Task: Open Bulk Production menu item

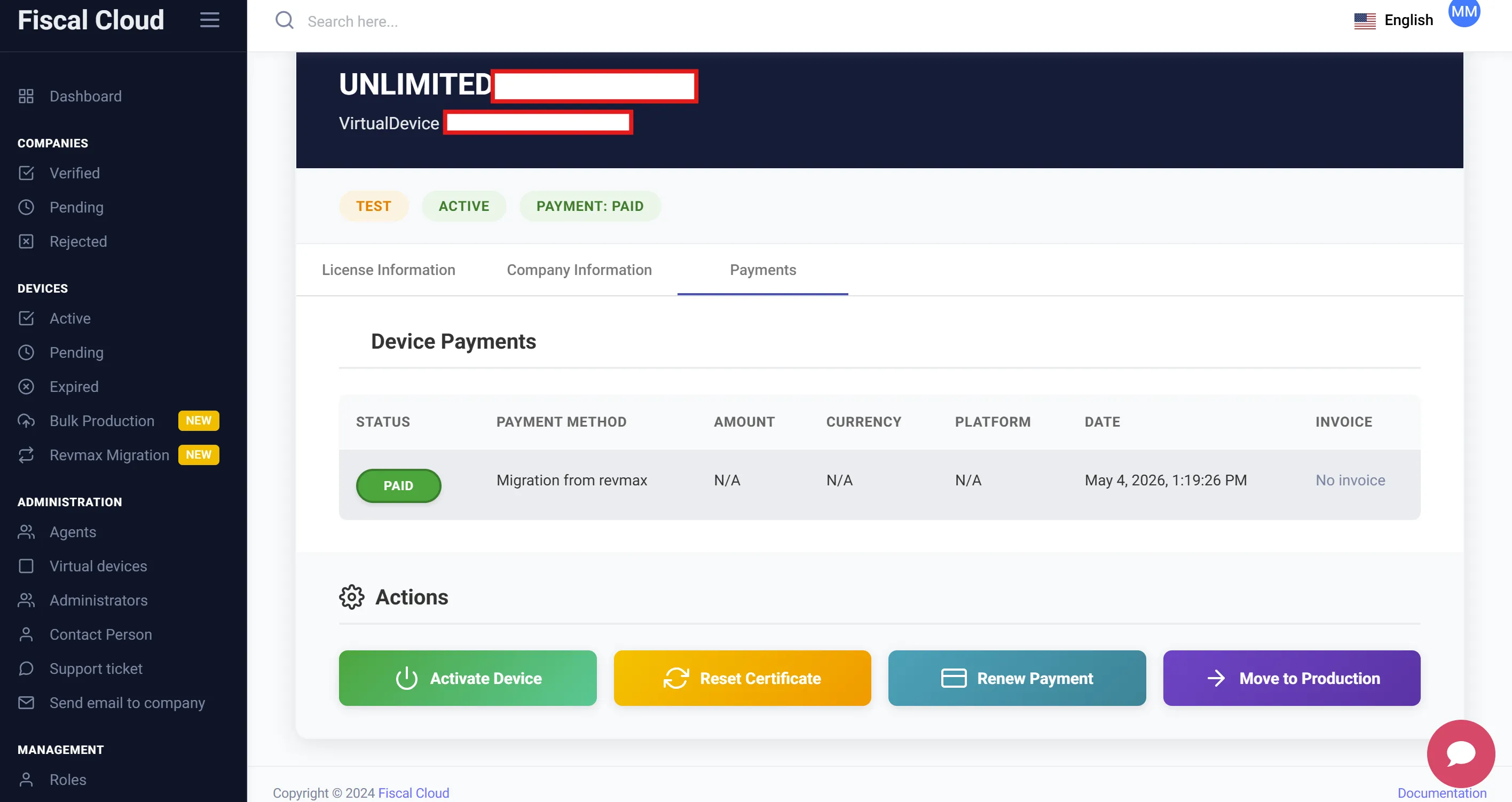Action: (101, 421)
